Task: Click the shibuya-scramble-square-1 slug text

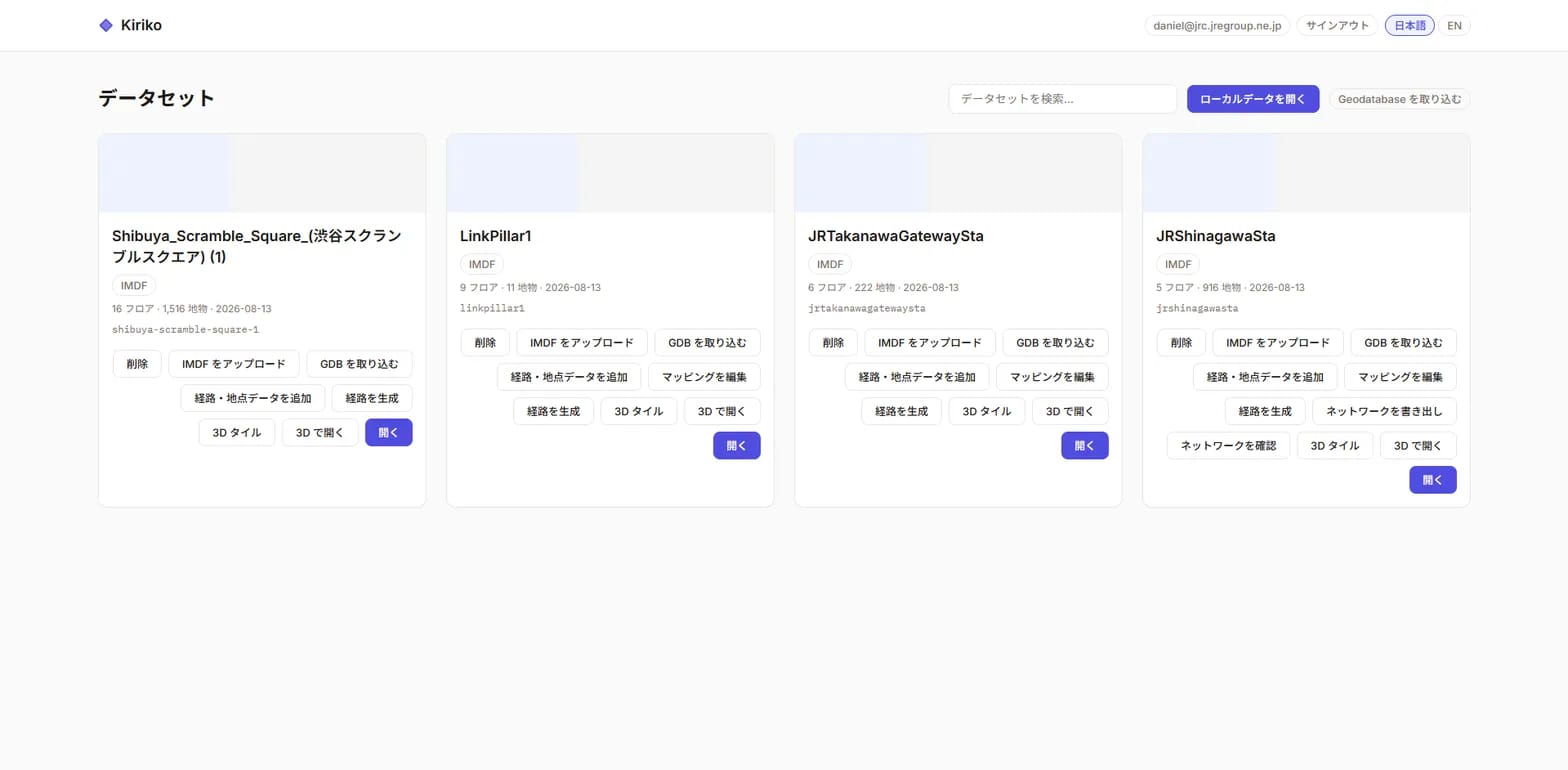Action: (185, 329)
